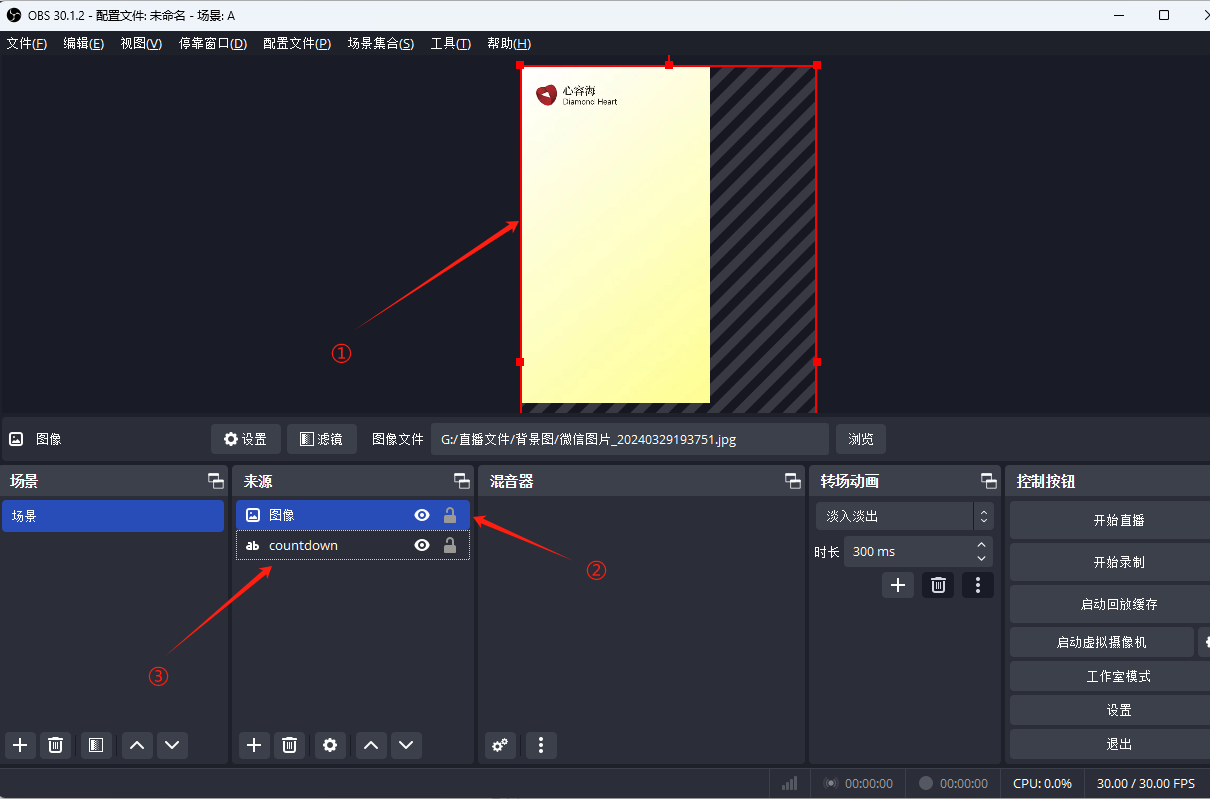Open scene filters icon in the Scenes panel
Viewport: 1210px width, 799px height.
click(x=96, y=745)
